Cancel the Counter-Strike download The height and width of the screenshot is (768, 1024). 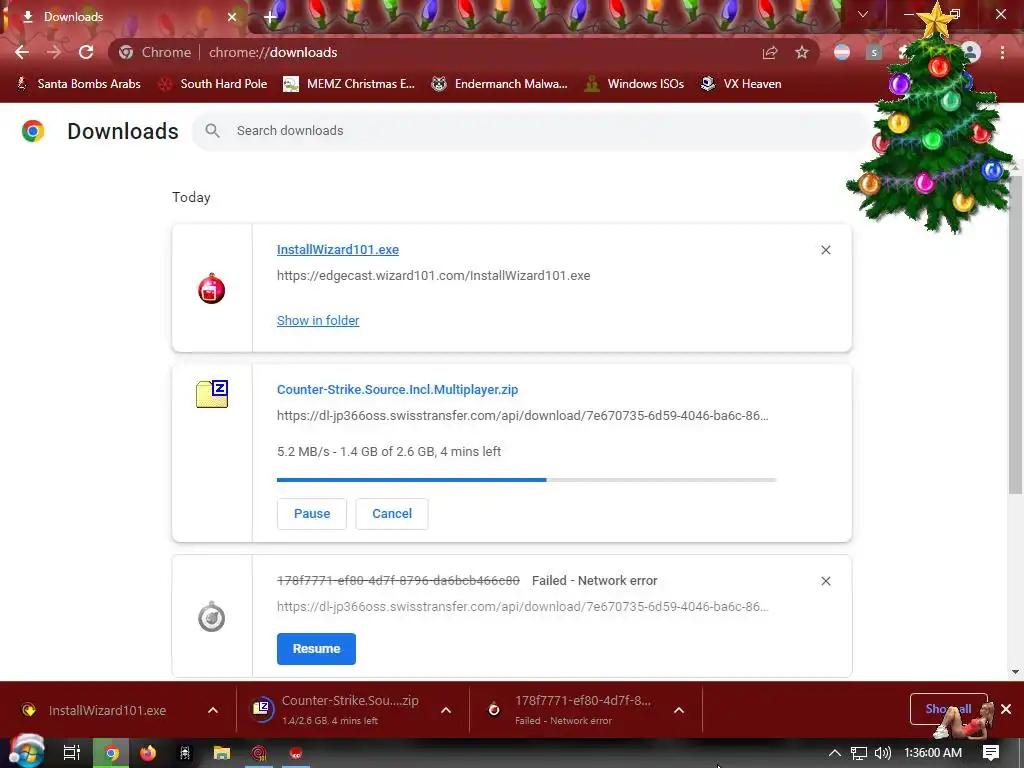tap(392, 514)
